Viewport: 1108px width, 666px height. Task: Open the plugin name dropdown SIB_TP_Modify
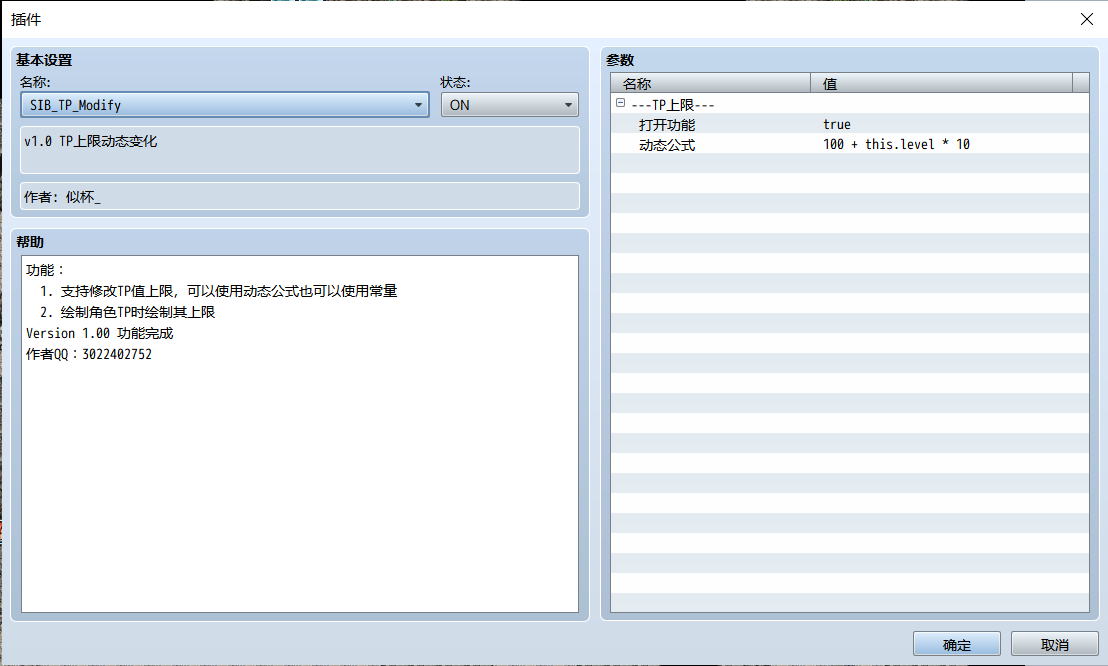coord(225,105)
